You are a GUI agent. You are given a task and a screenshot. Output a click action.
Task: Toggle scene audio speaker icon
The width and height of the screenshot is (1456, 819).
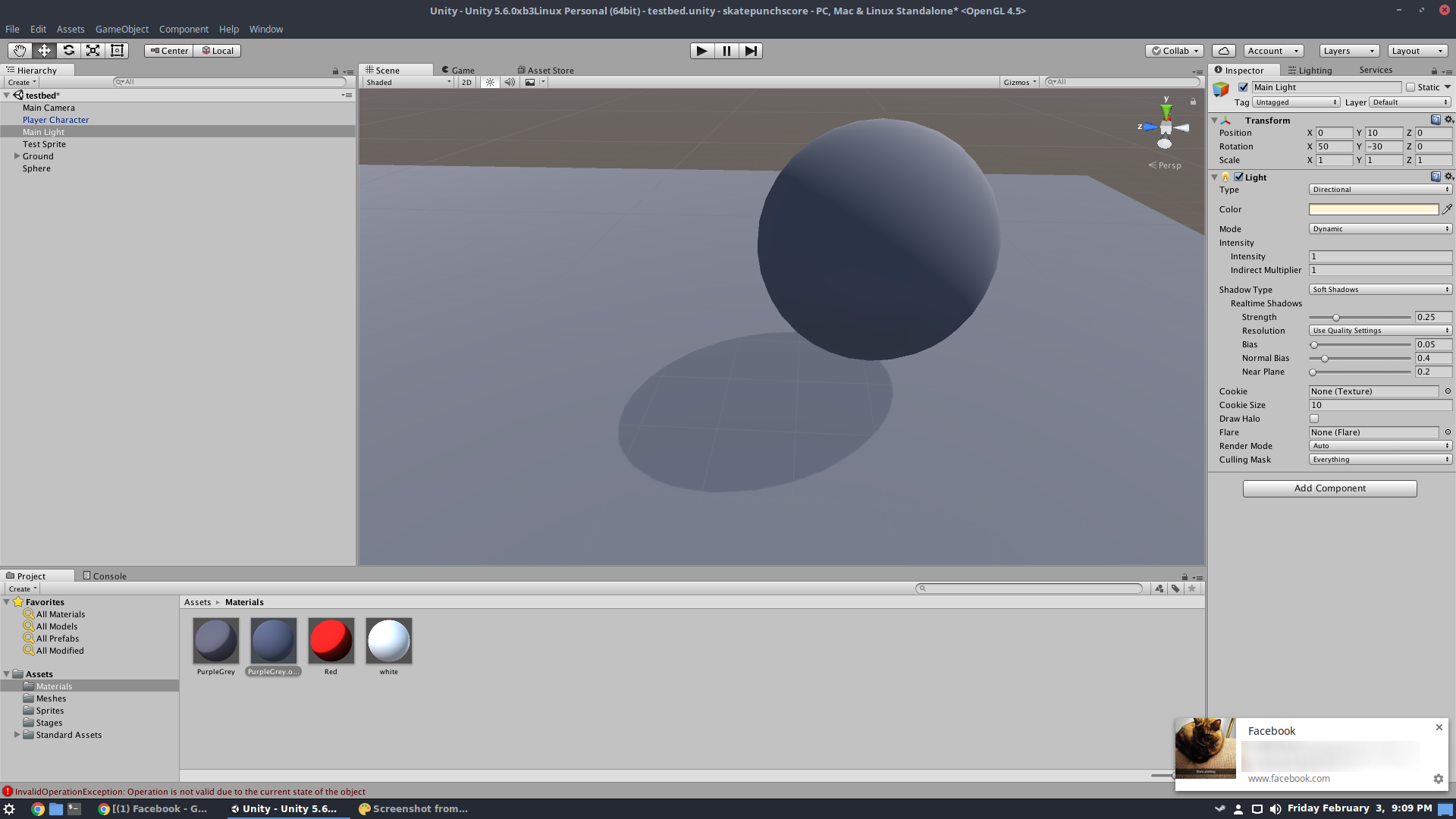pos(510,82)
